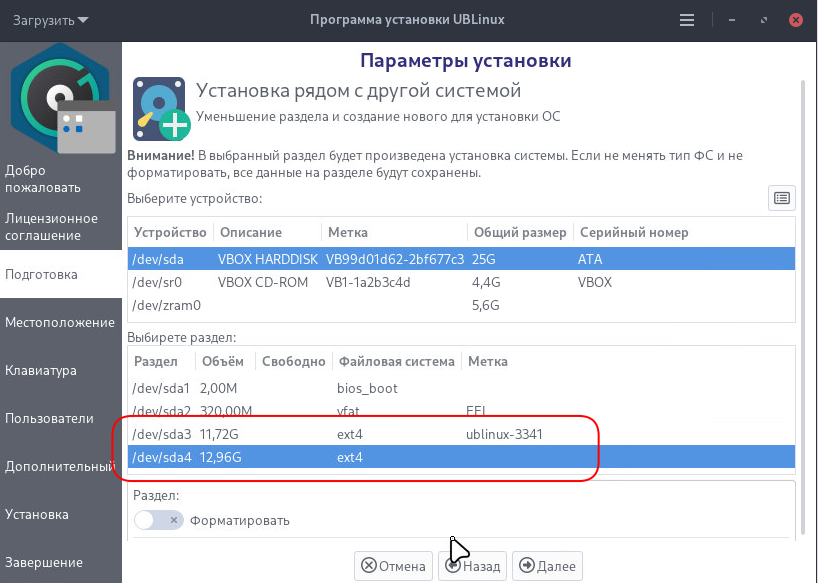Image resolution: width=818 pixels, height=583 pixels.
Task: Close the installer window
Action: [x=796, y=20]
